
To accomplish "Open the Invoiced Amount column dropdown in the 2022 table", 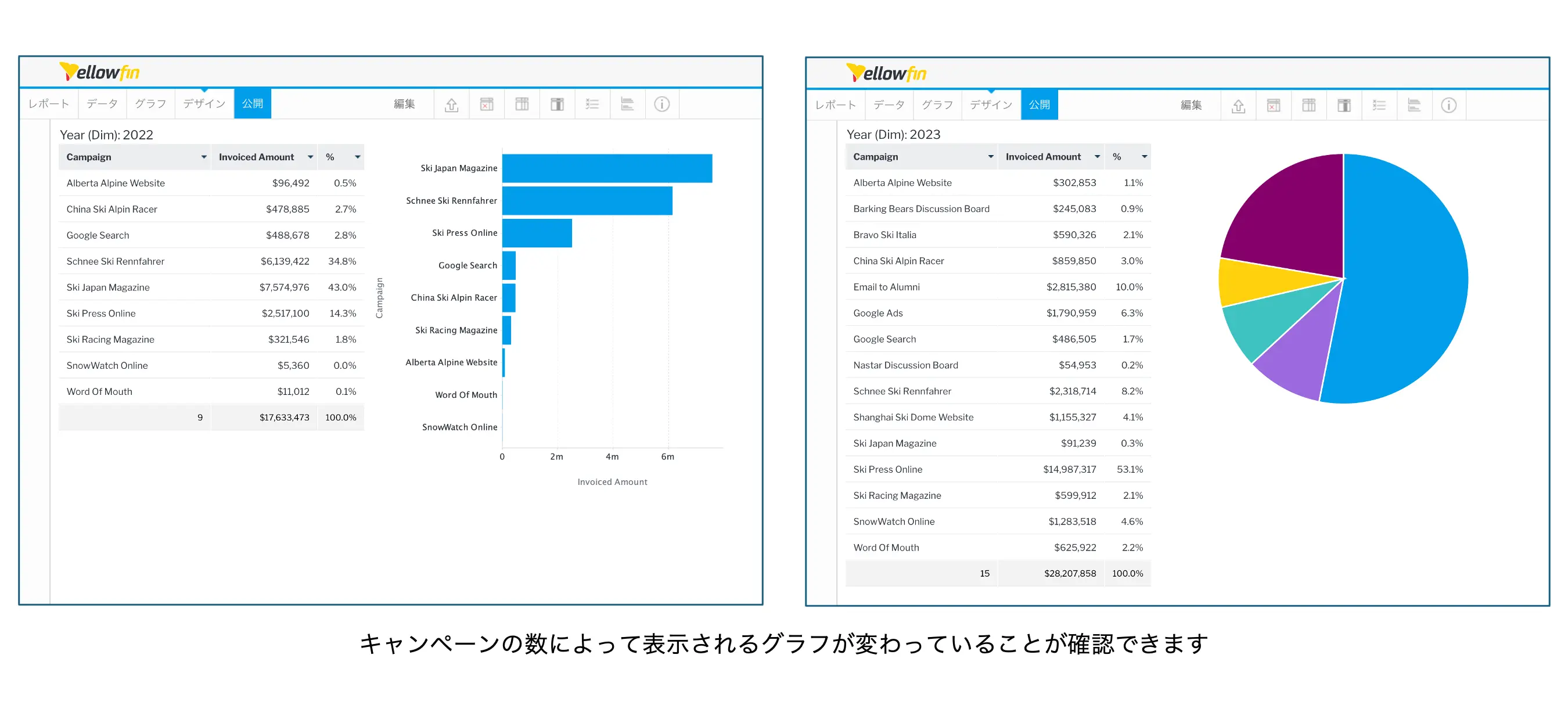I will point(310,157).
